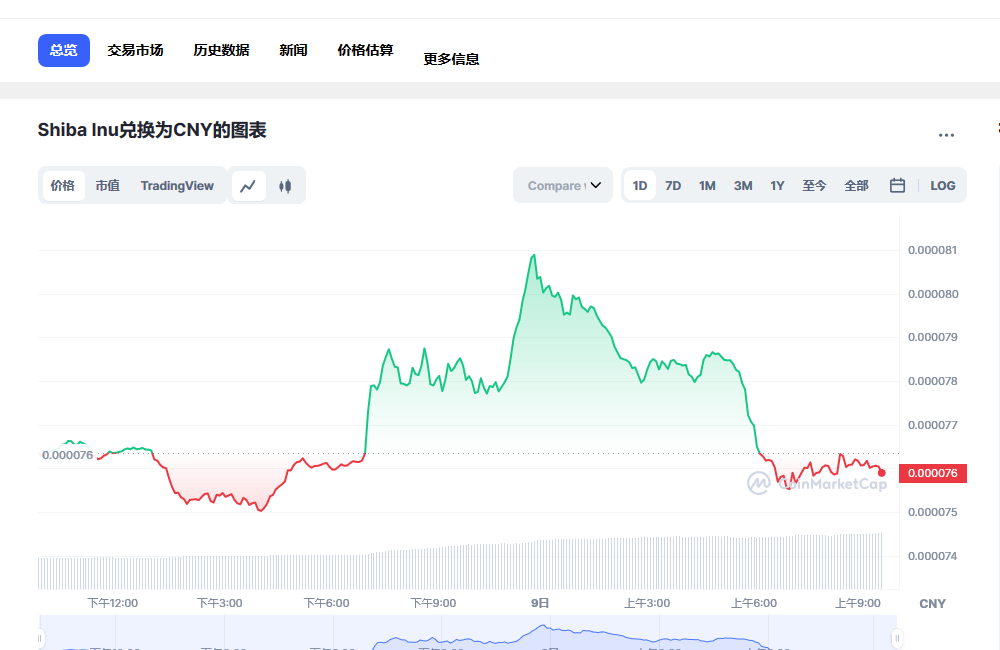Open the 新闻 tab
This screenshot has width=1000, height=650.
pos(293,49)
